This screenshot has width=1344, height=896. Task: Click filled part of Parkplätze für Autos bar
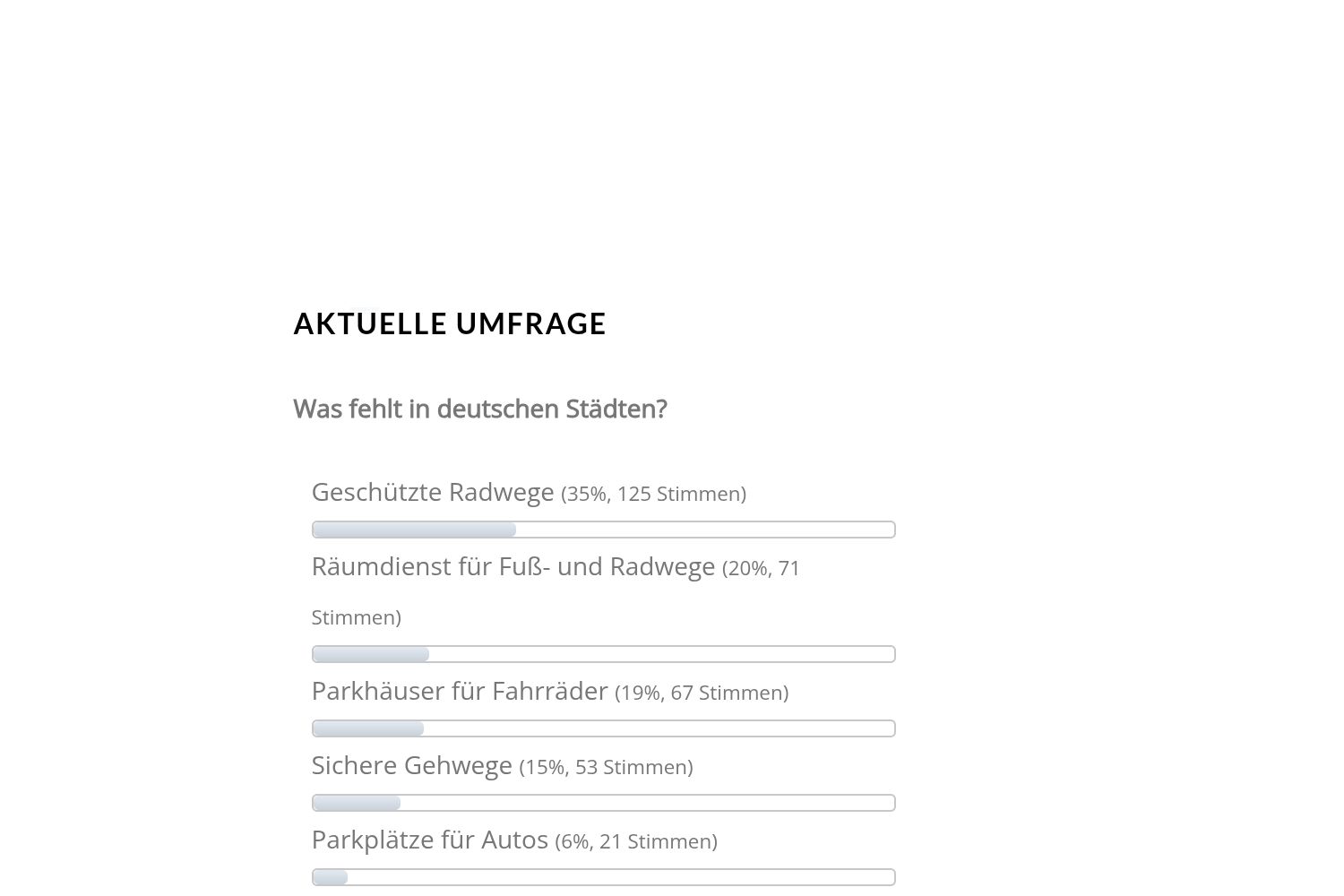pos(330,877)
